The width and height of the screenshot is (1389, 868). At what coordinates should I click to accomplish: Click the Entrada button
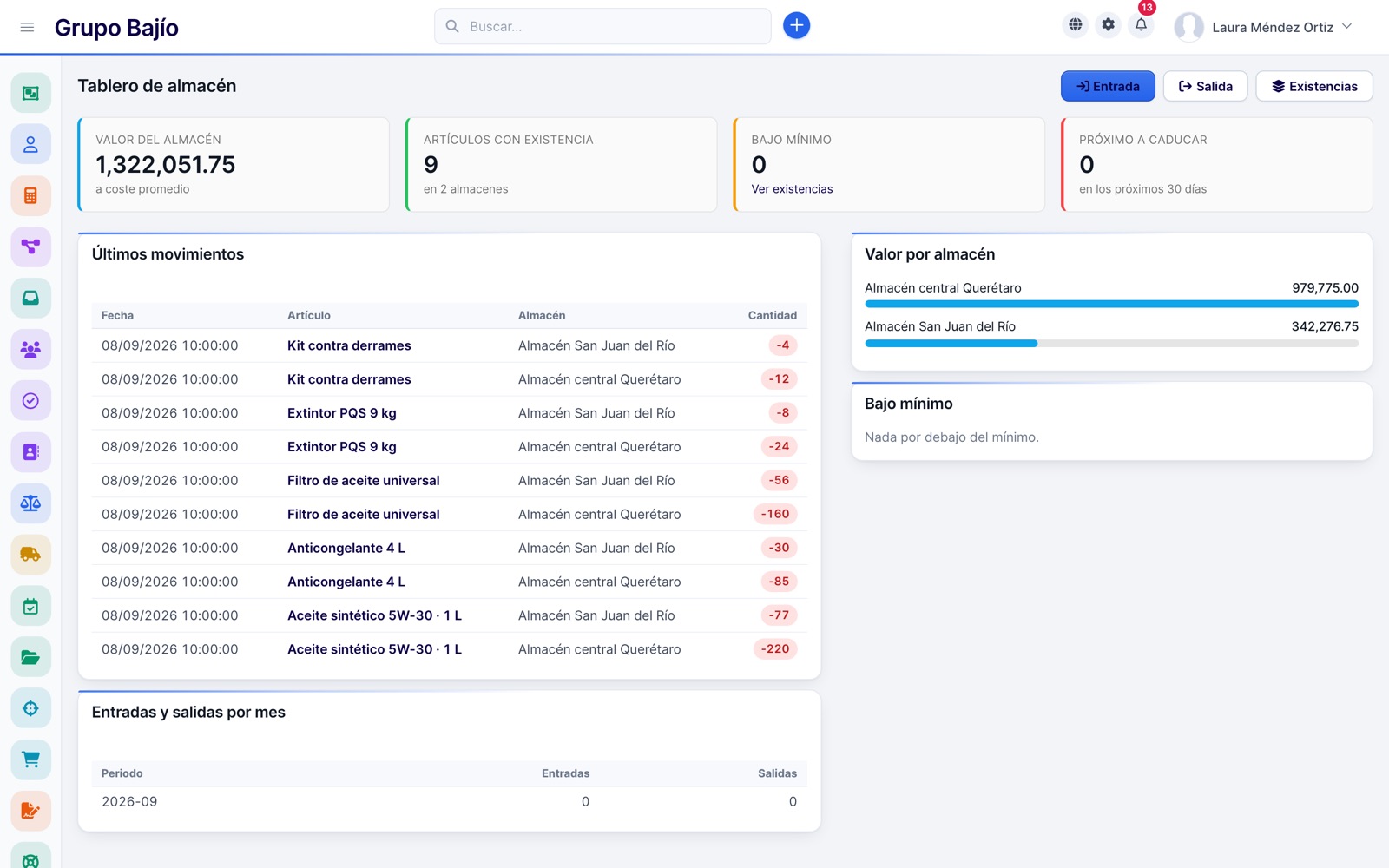point(1108,86)
